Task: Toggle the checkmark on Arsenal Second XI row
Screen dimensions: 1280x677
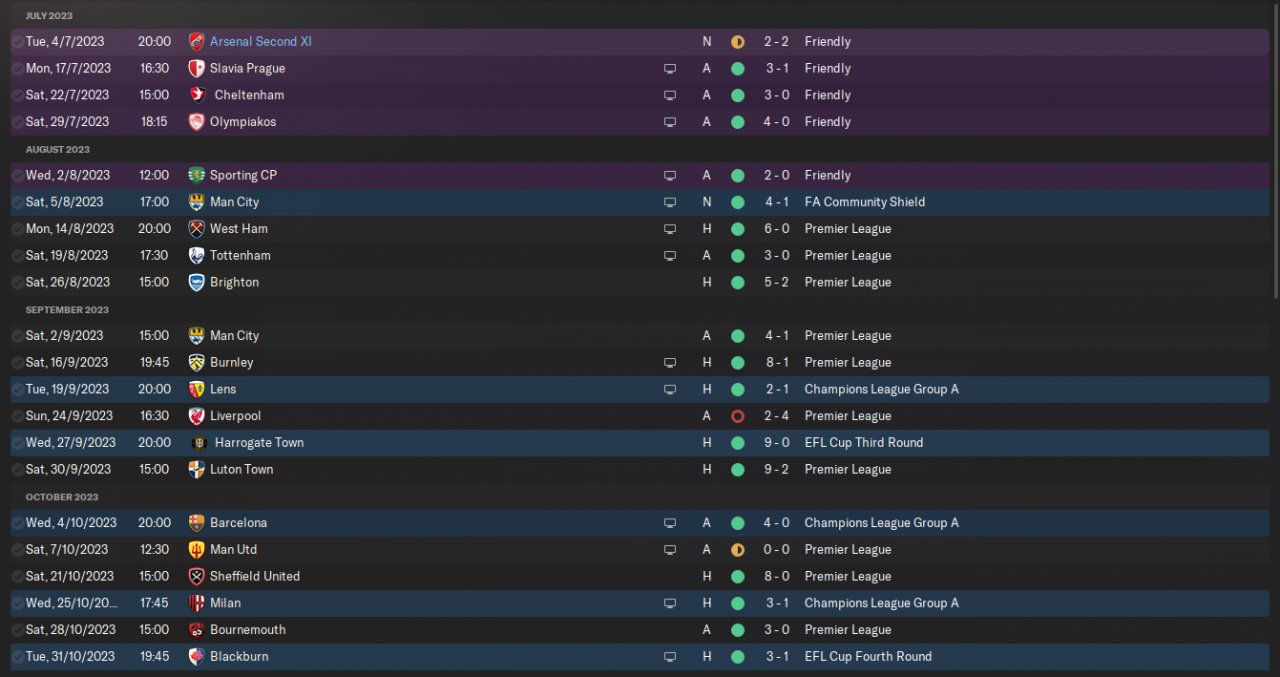Action: coord(17,42)
